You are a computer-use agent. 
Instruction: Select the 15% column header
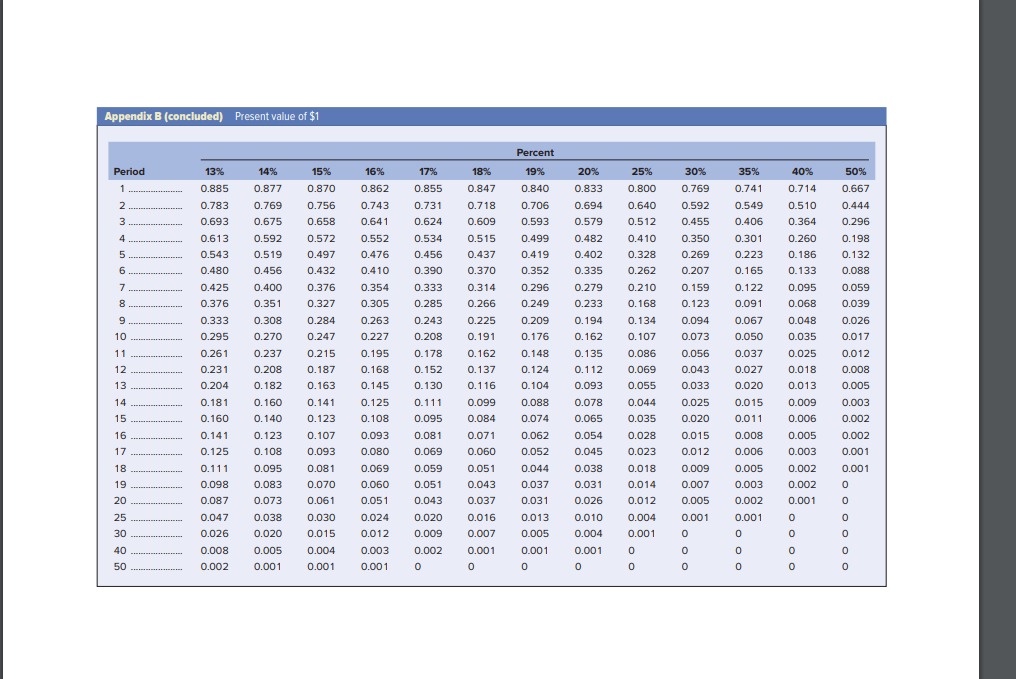point(321,172)
